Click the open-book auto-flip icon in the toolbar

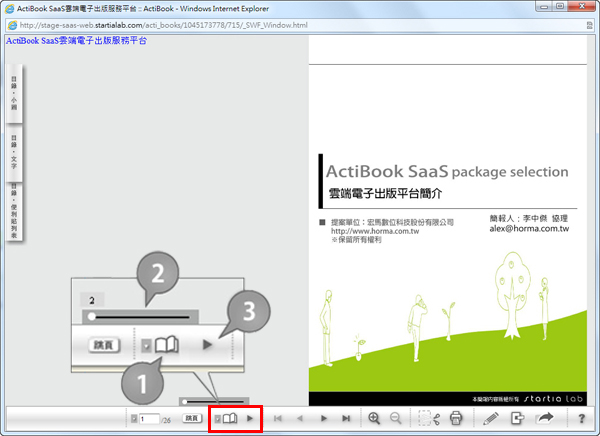point(230,418)
